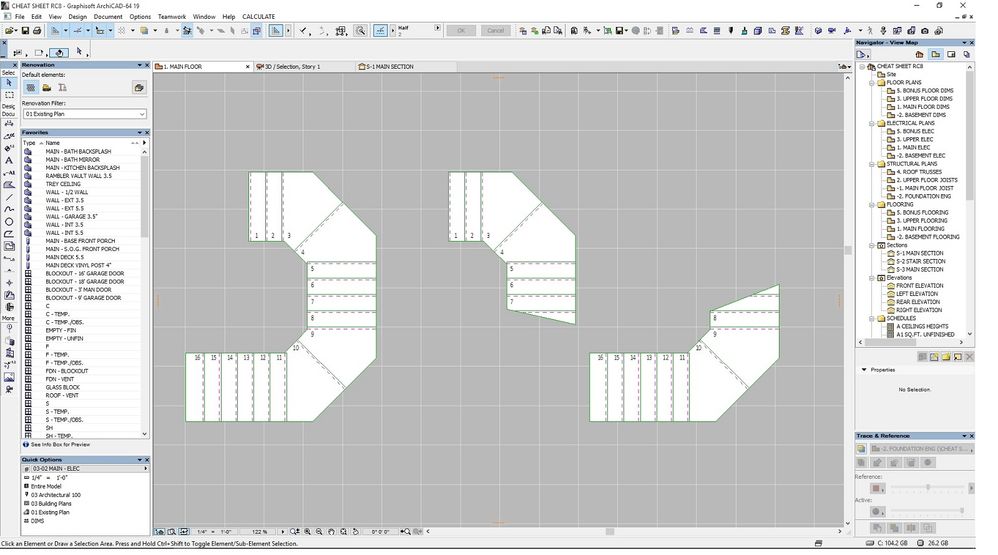The image size is (998, 555).
Task: Click the zoom out icon at bottom bar
Action: point(320,531)
